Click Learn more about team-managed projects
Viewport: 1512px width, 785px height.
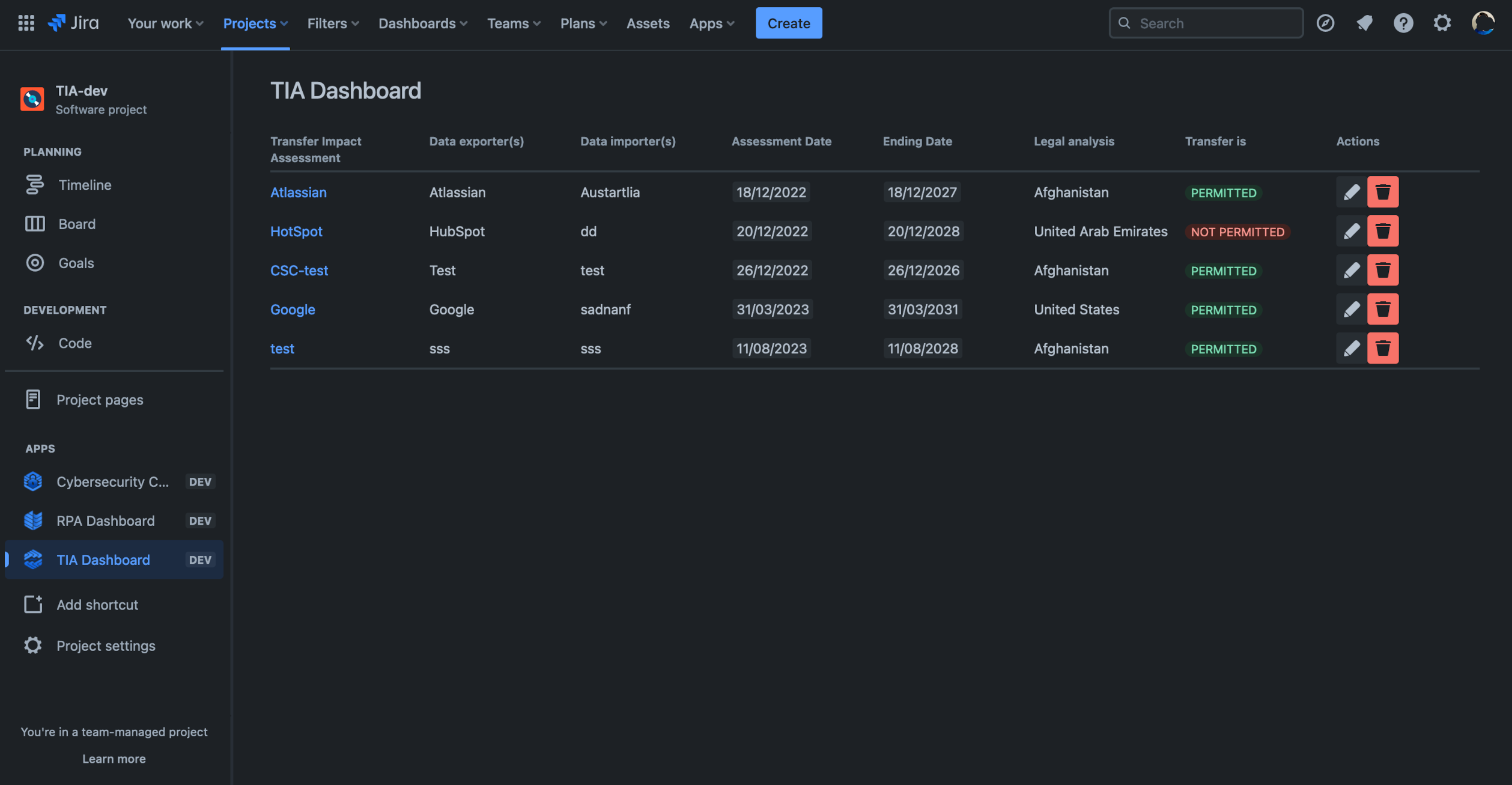(x=114, y=759)
